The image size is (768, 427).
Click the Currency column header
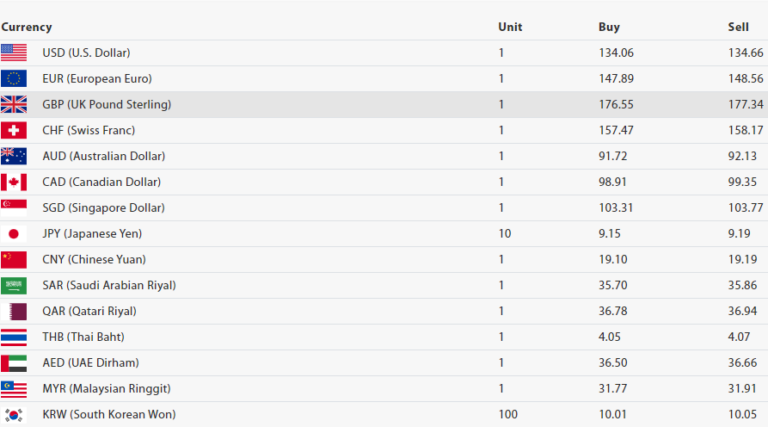[x=27, y=27]
